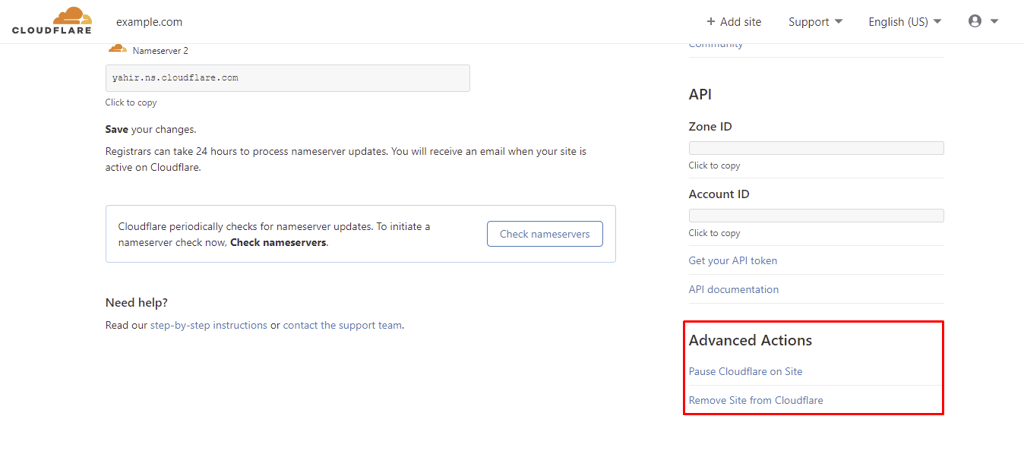This screenshot has height=457, width=1024.
Task: Open the Community link at top right
Action: [716, 44]
